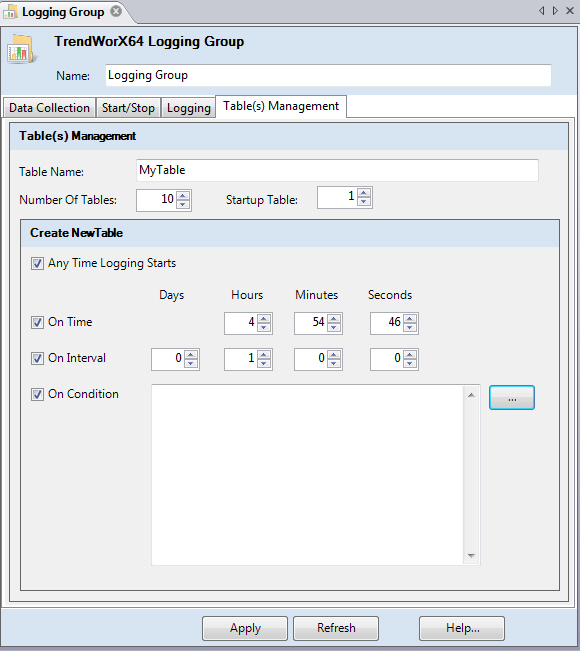Close the Logging Group document tab

click(x=116, y=11)
